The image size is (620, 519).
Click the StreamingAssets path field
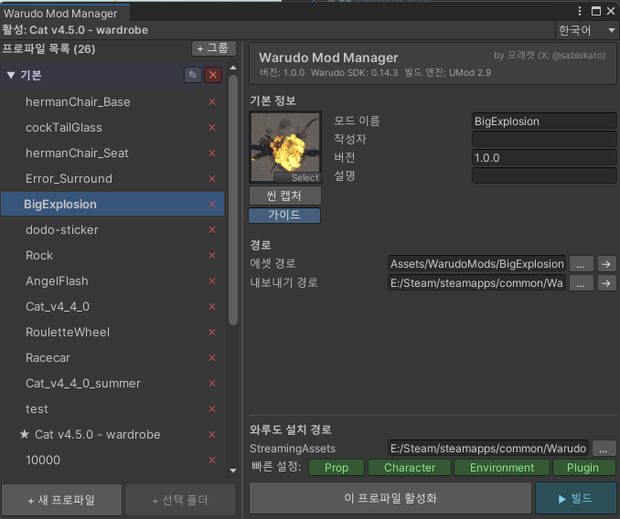tap(488, 448)
